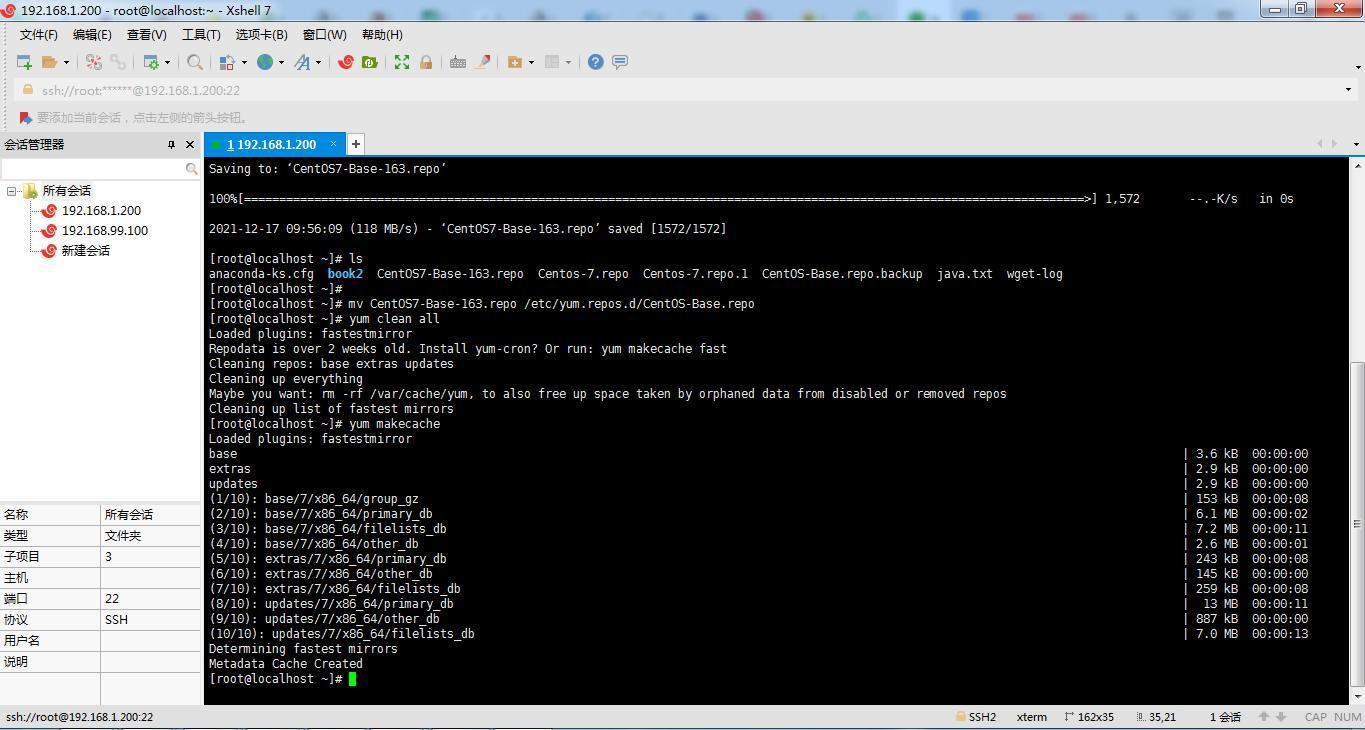Screen dimensions: 1365x730
Task: Click the magnifier Find icon in toolbar
Action: (x=195, y=62)
